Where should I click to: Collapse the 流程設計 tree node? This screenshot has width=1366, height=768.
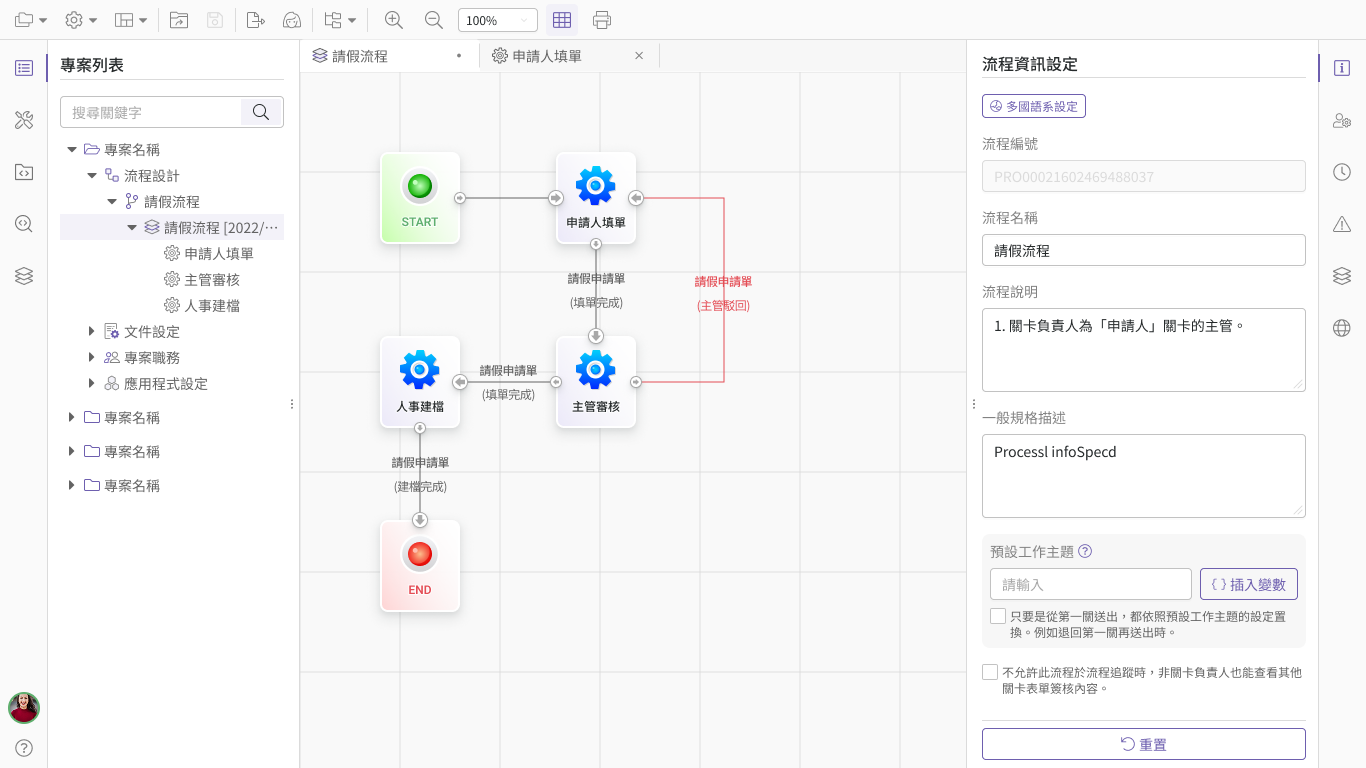[x=92, y=175]
